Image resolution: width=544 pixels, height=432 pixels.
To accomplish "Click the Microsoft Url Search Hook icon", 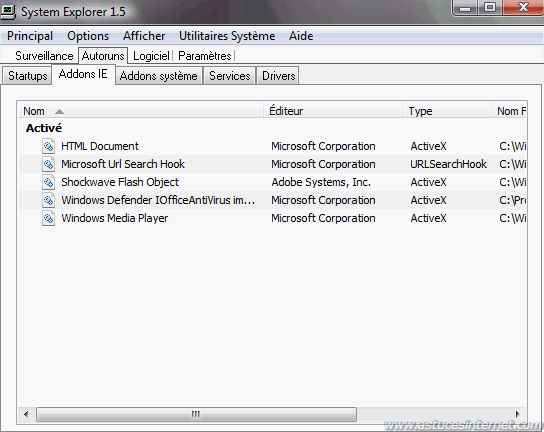I will (48, 164).
